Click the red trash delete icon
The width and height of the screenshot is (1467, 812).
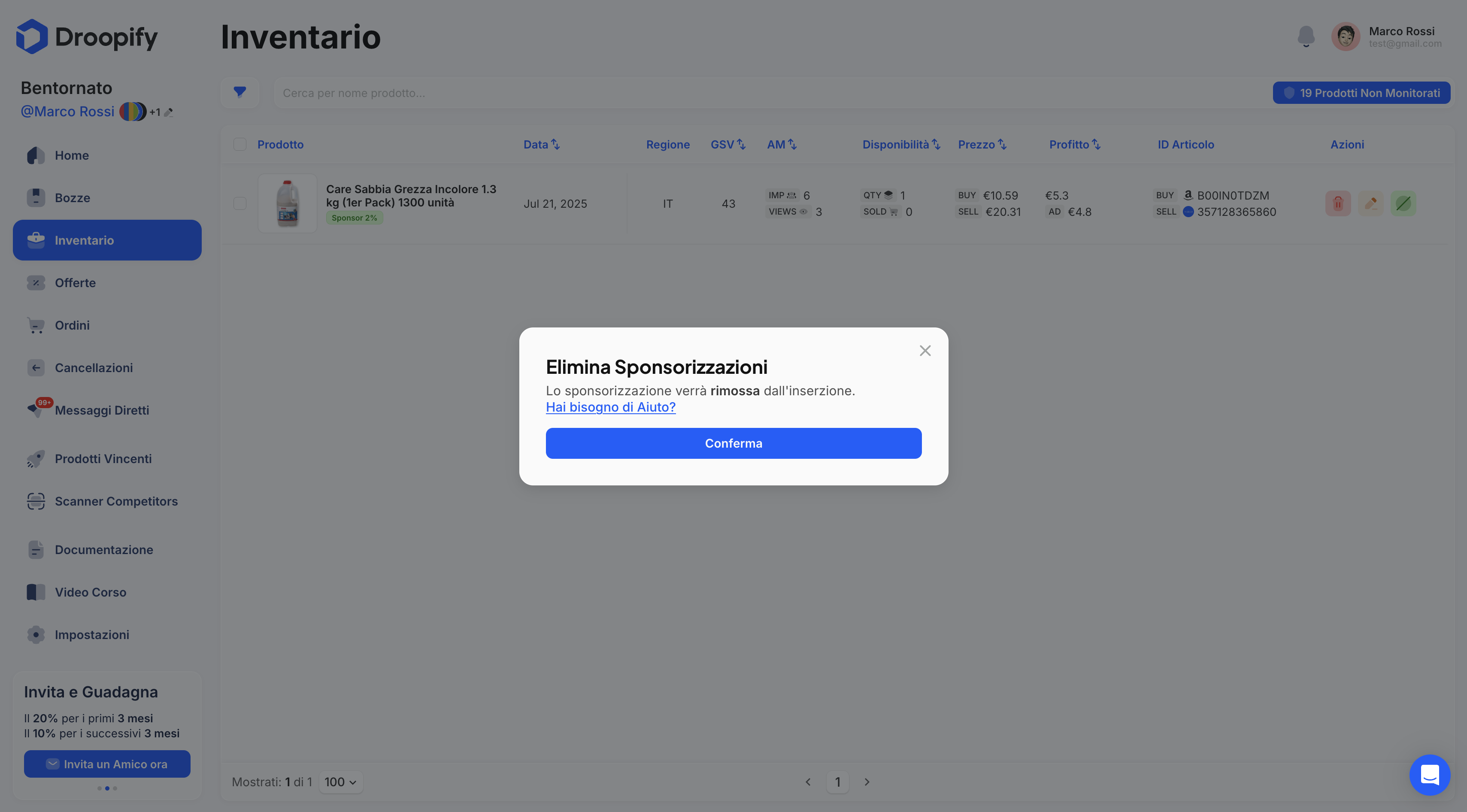click(x=1338, y=203)
